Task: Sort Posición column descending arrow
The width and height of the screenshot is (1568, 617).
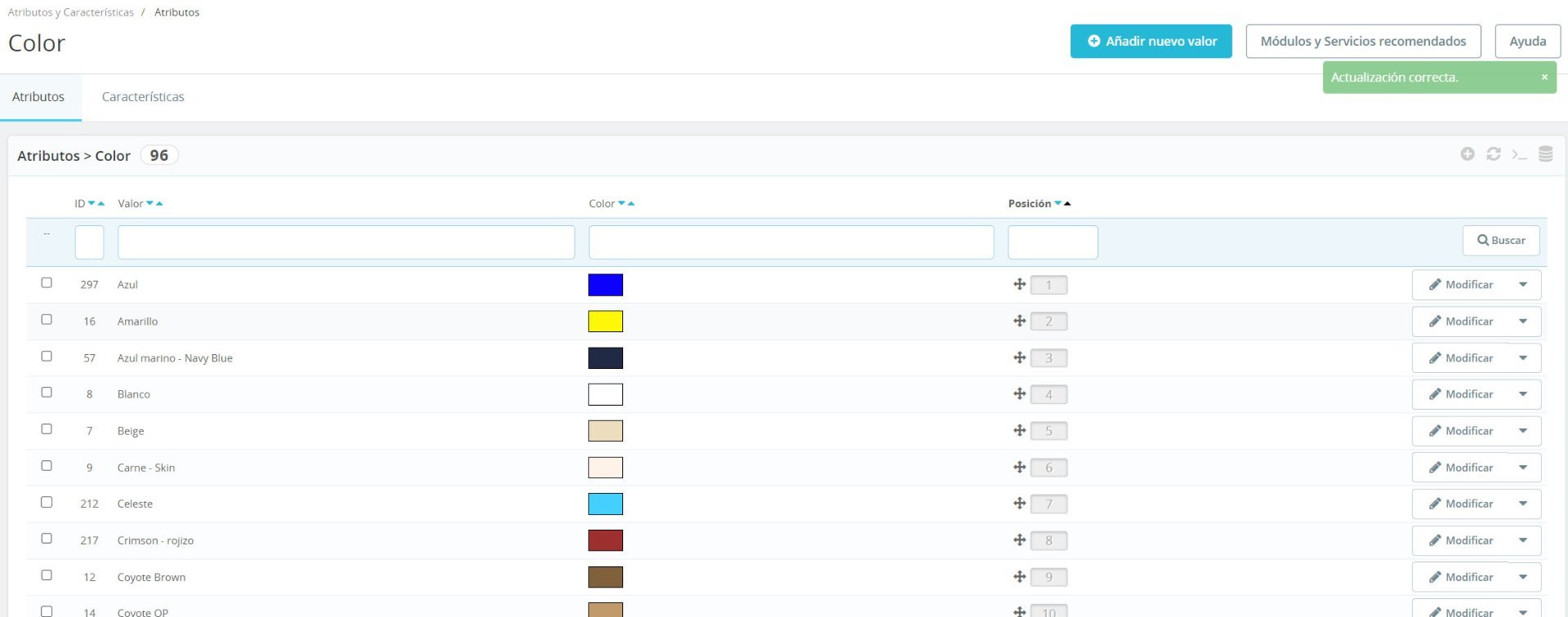Action: point(1058,203)
